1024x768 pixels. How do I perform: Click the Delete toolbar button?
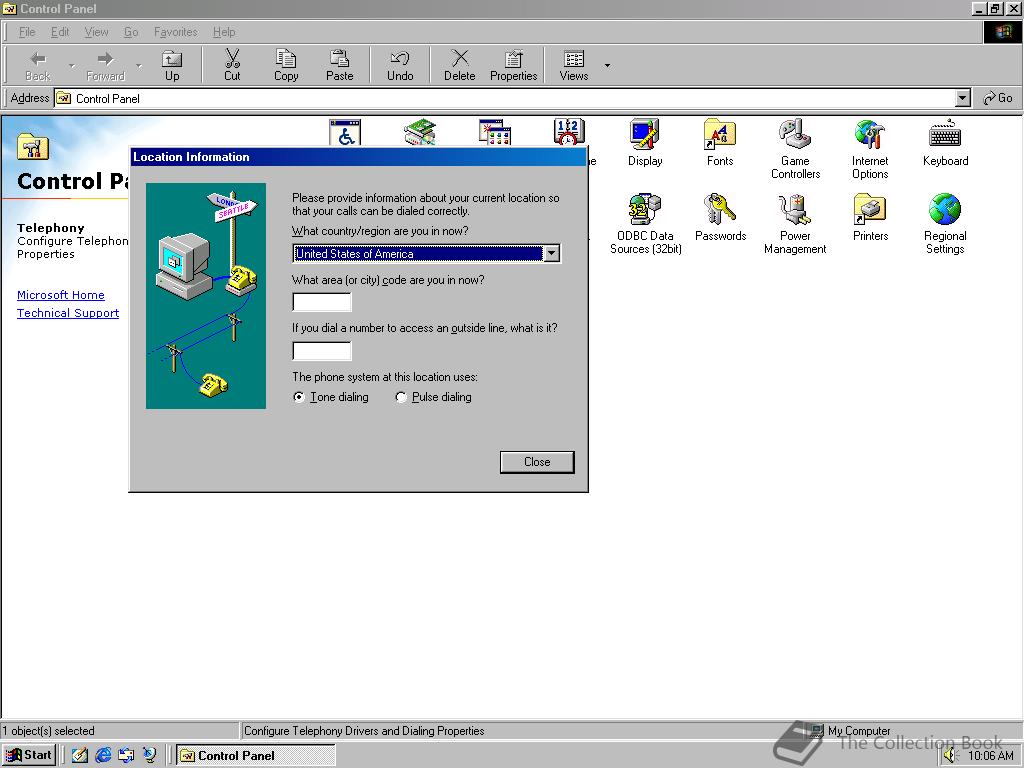pos(460,65)
